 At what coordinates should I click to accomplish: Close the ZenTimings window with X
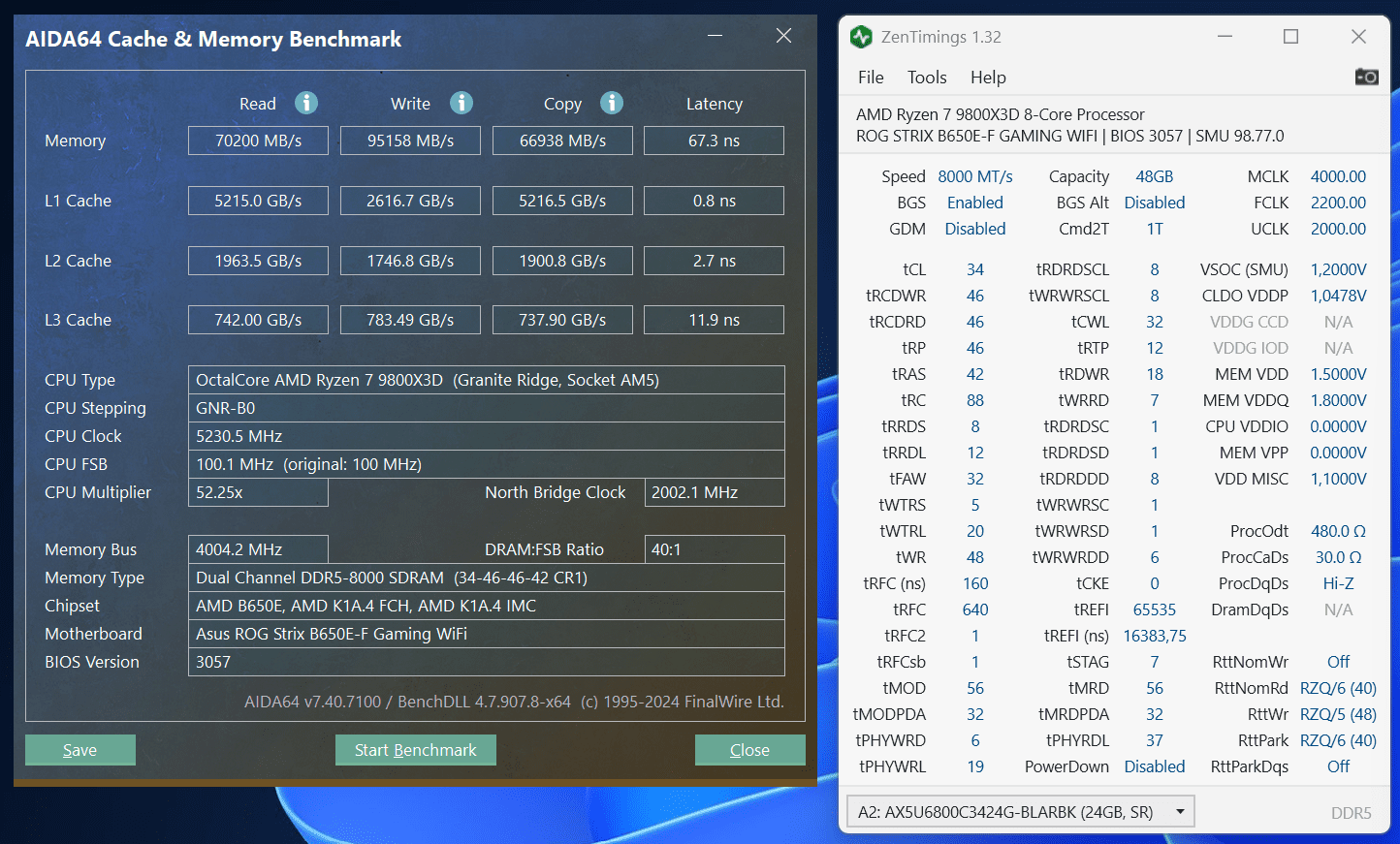[x=1358, y=37]
